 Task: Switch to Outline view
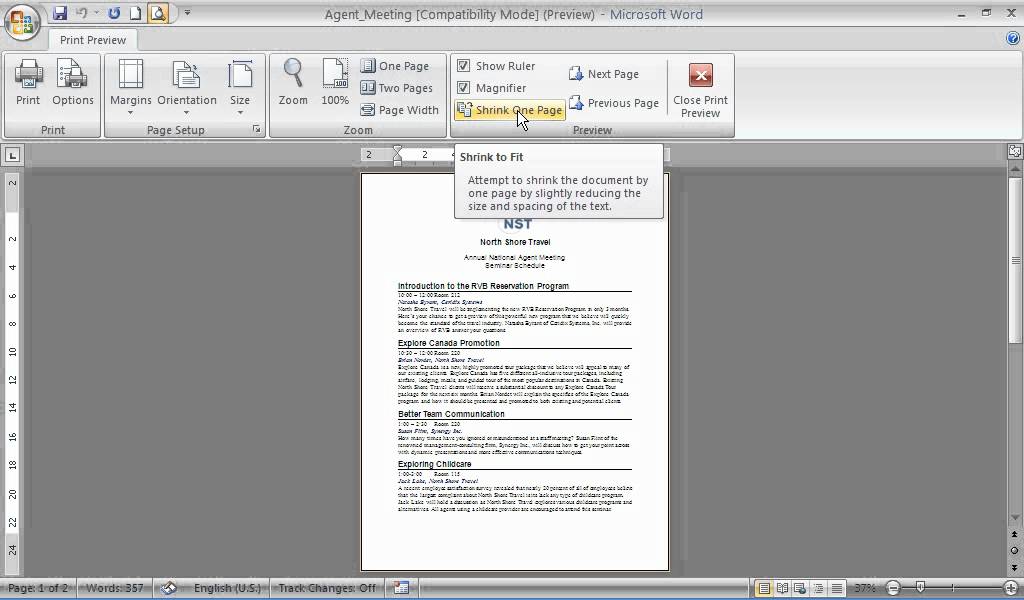point(818,588)
